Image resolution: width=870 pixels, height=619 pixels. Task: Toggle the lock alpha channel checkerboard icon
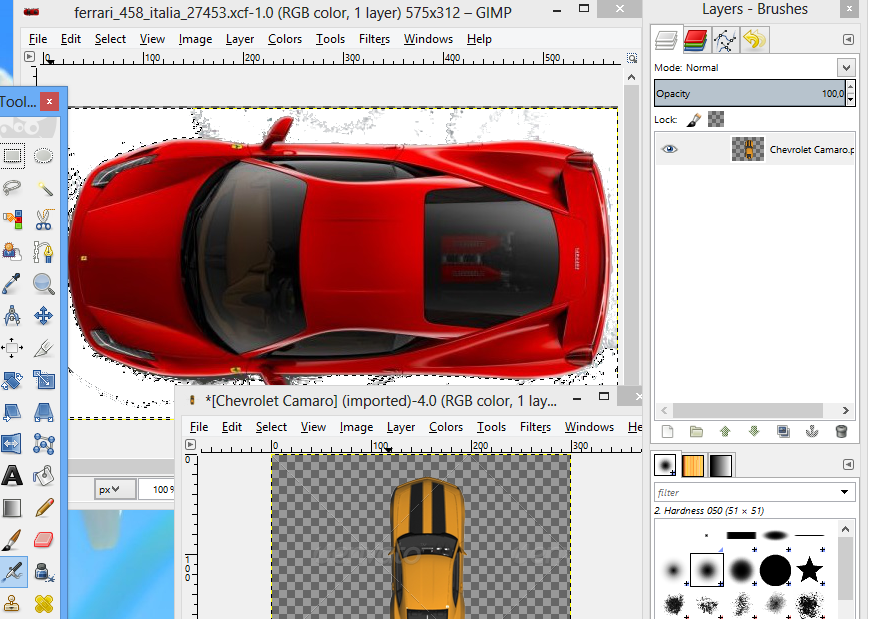tap(716, 119)
